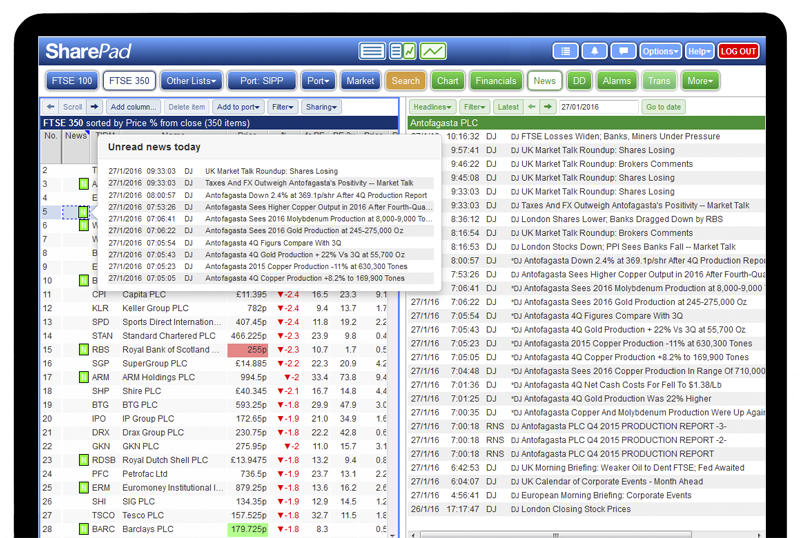Select the FTSE 100 list tab
The width and height of the screenshot is (800, 538).
[71, 81]
